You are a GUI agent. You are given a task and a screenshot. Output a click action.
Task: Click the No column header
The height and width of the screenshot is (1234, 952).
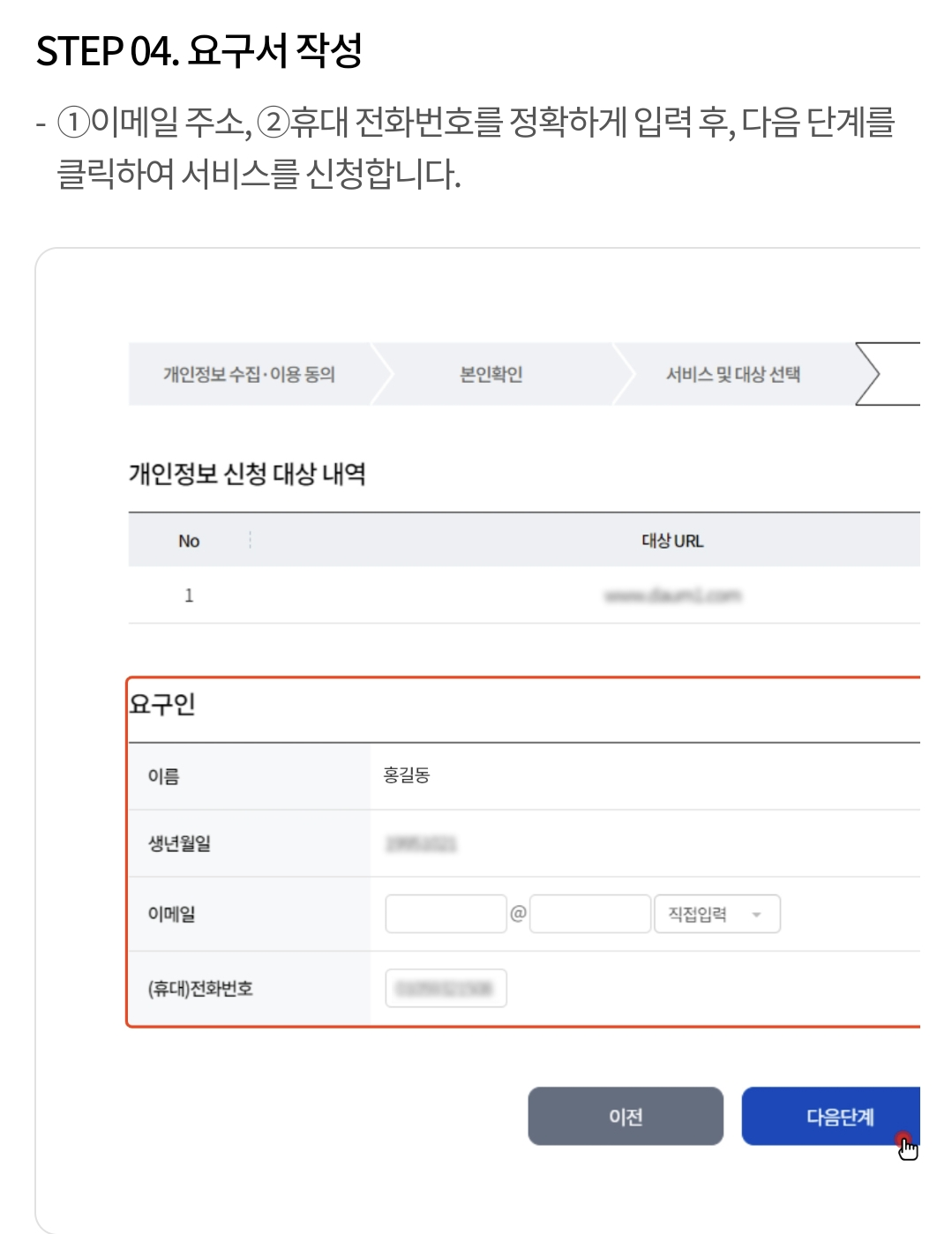click(187, 540)
